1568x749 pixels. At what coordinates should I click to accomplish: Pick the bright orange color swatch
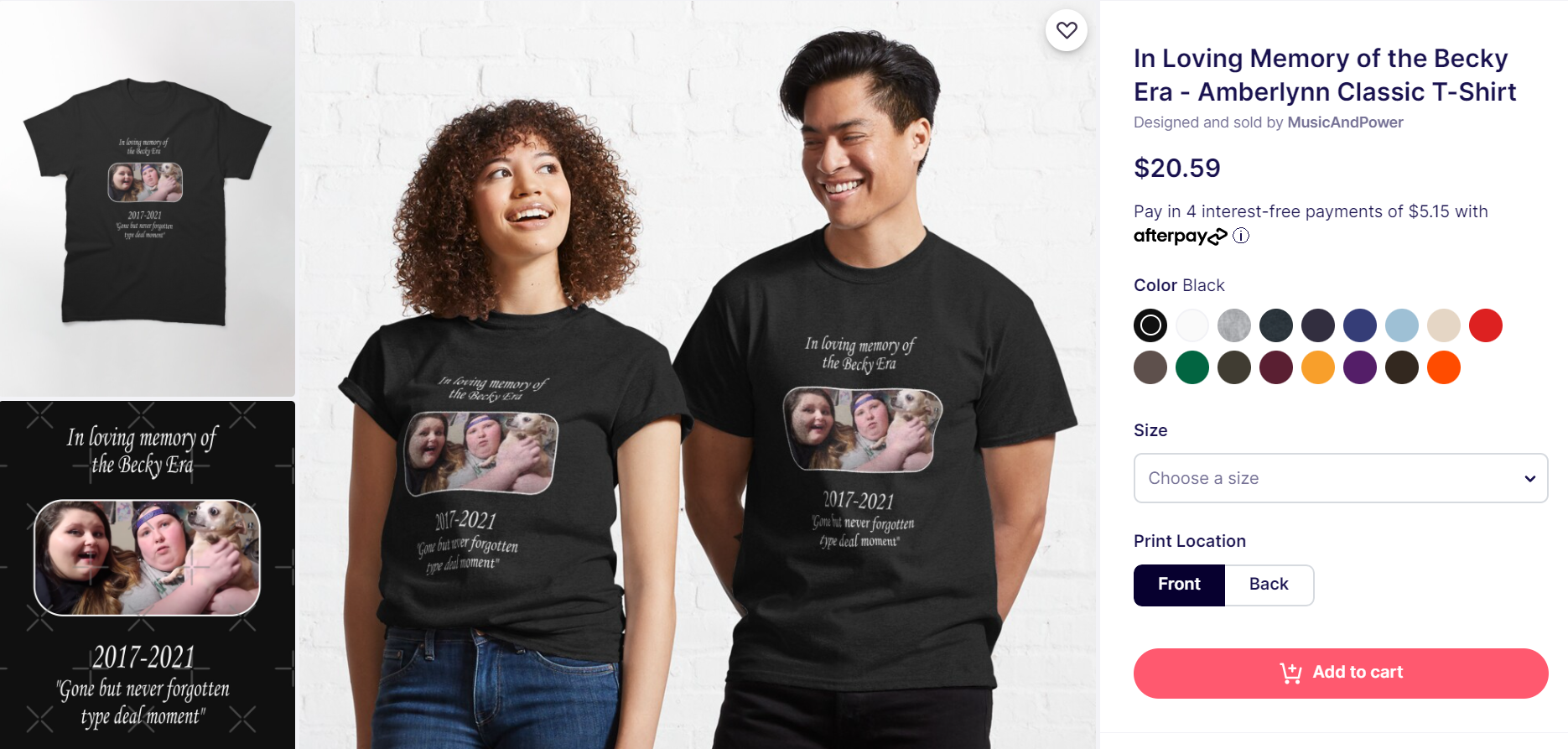tap(1444, 367)
